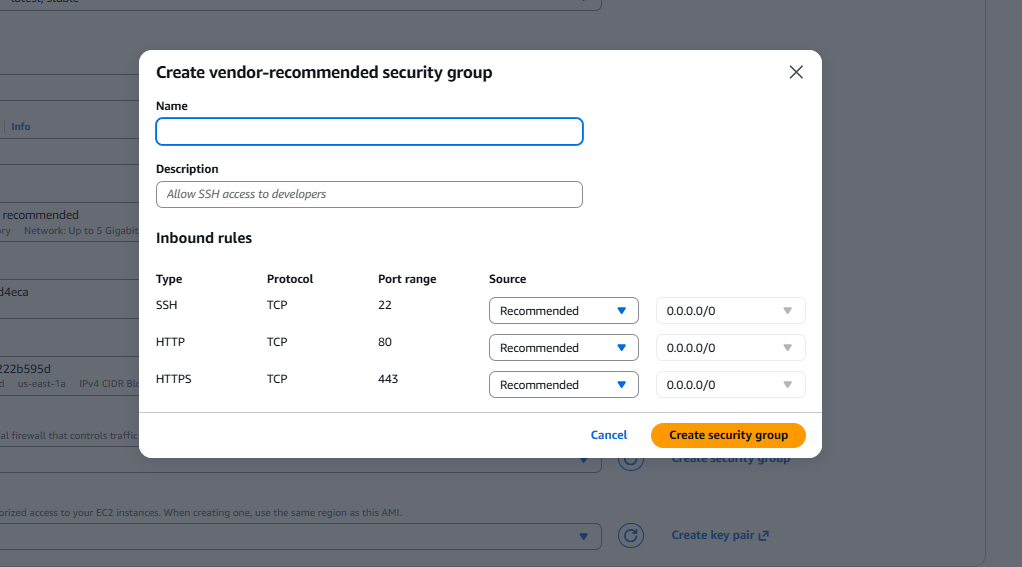
Task: Click the Info link in background page
Action: click(x=21, y=126)
